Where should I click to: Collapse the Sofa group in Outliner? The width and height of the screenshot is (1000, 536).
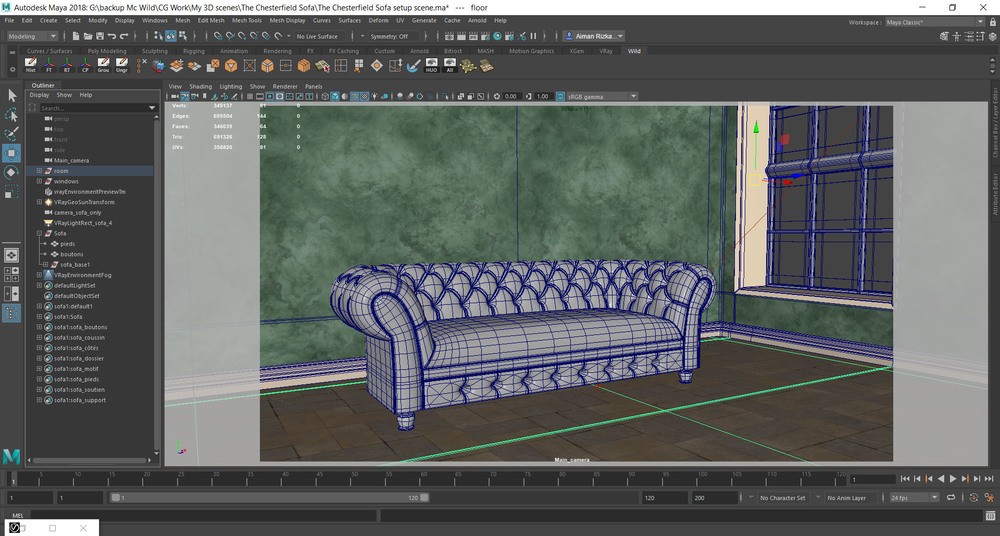pos(39,234)
